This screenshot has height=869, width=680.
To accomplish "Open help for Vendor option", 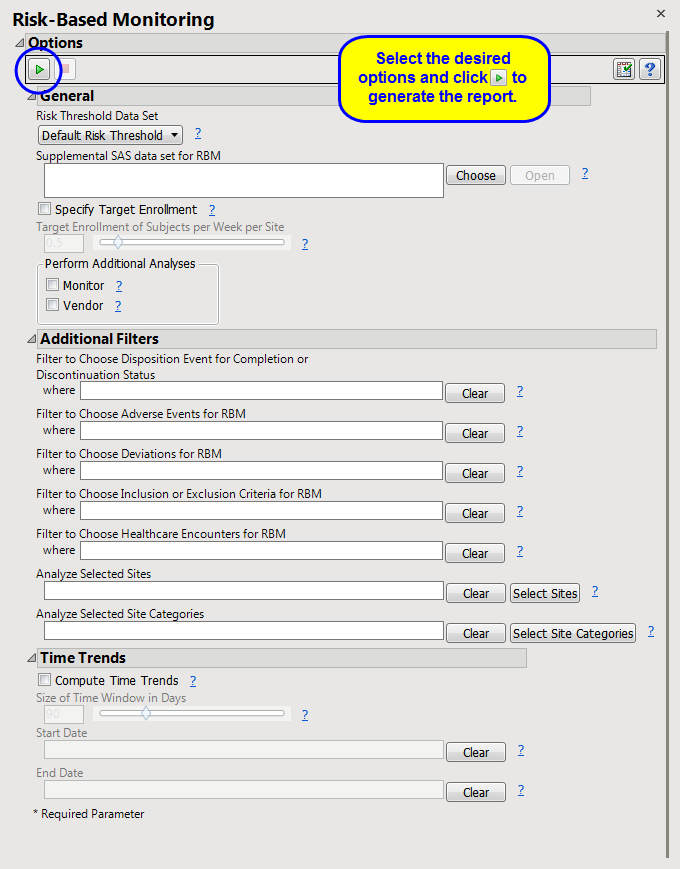I will [x=118, y=305].
